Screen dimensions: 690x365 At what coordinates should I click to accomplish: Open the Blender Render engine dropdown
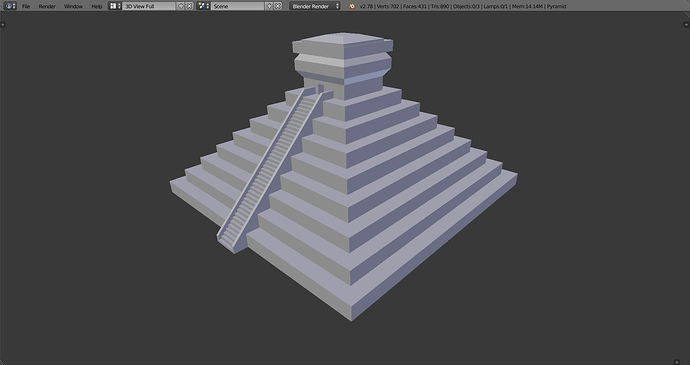(x=315, y=6)
